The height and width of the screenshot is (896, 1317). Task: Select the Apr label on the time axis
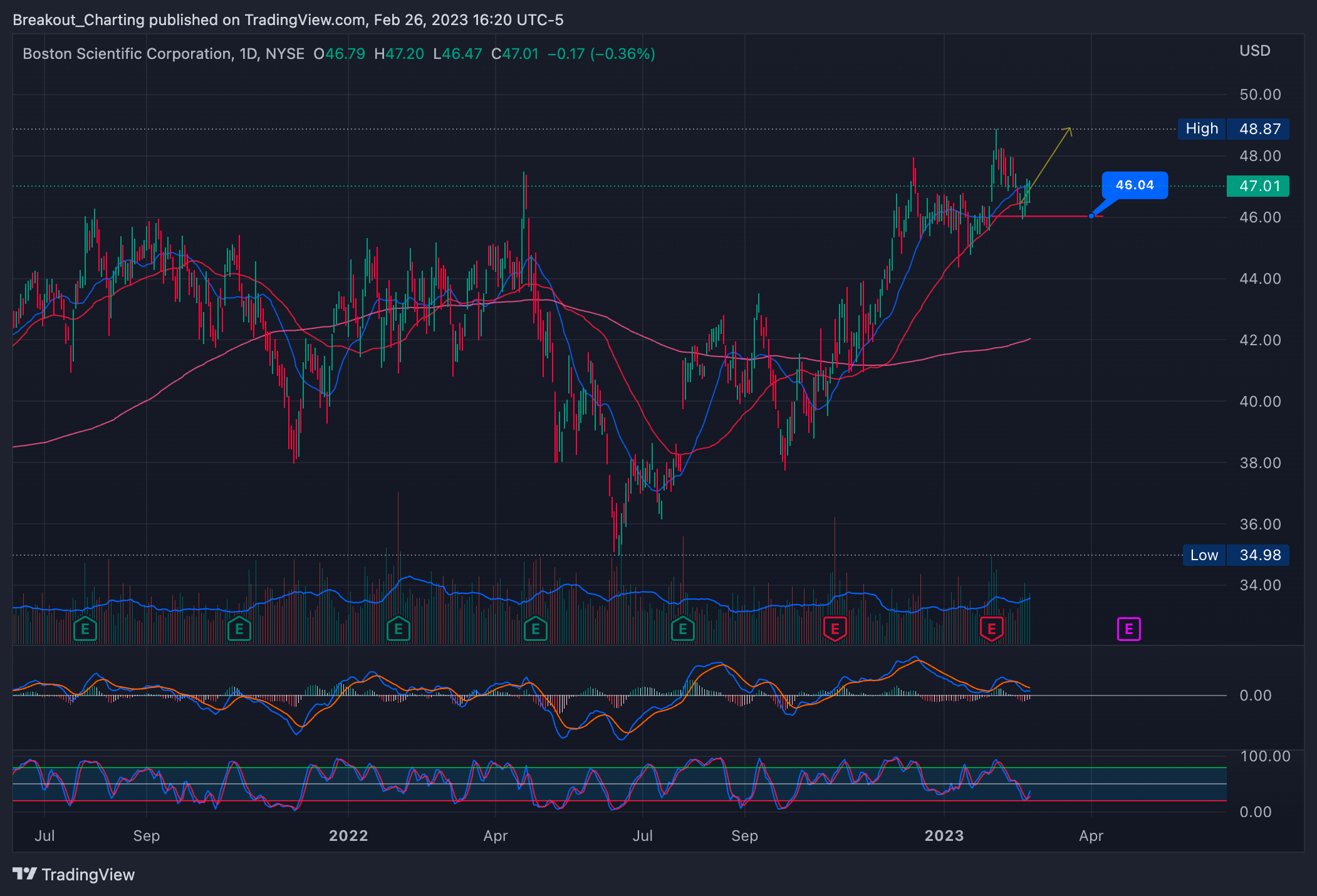click(1091, 835)
